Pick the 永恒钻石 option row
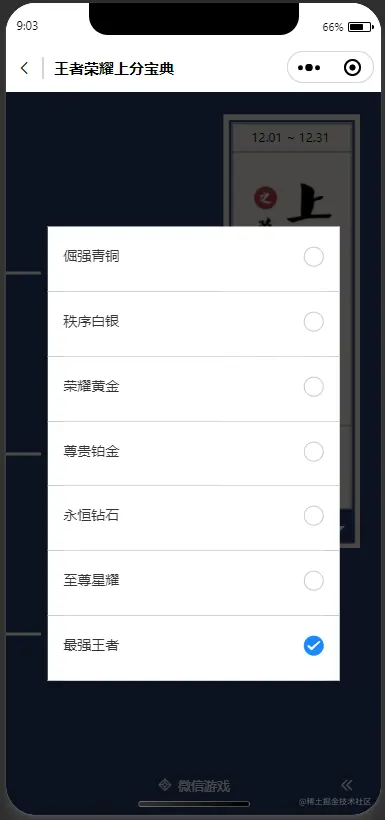The height and width of the screenshot is (820, 385). (x=194, y=517)
